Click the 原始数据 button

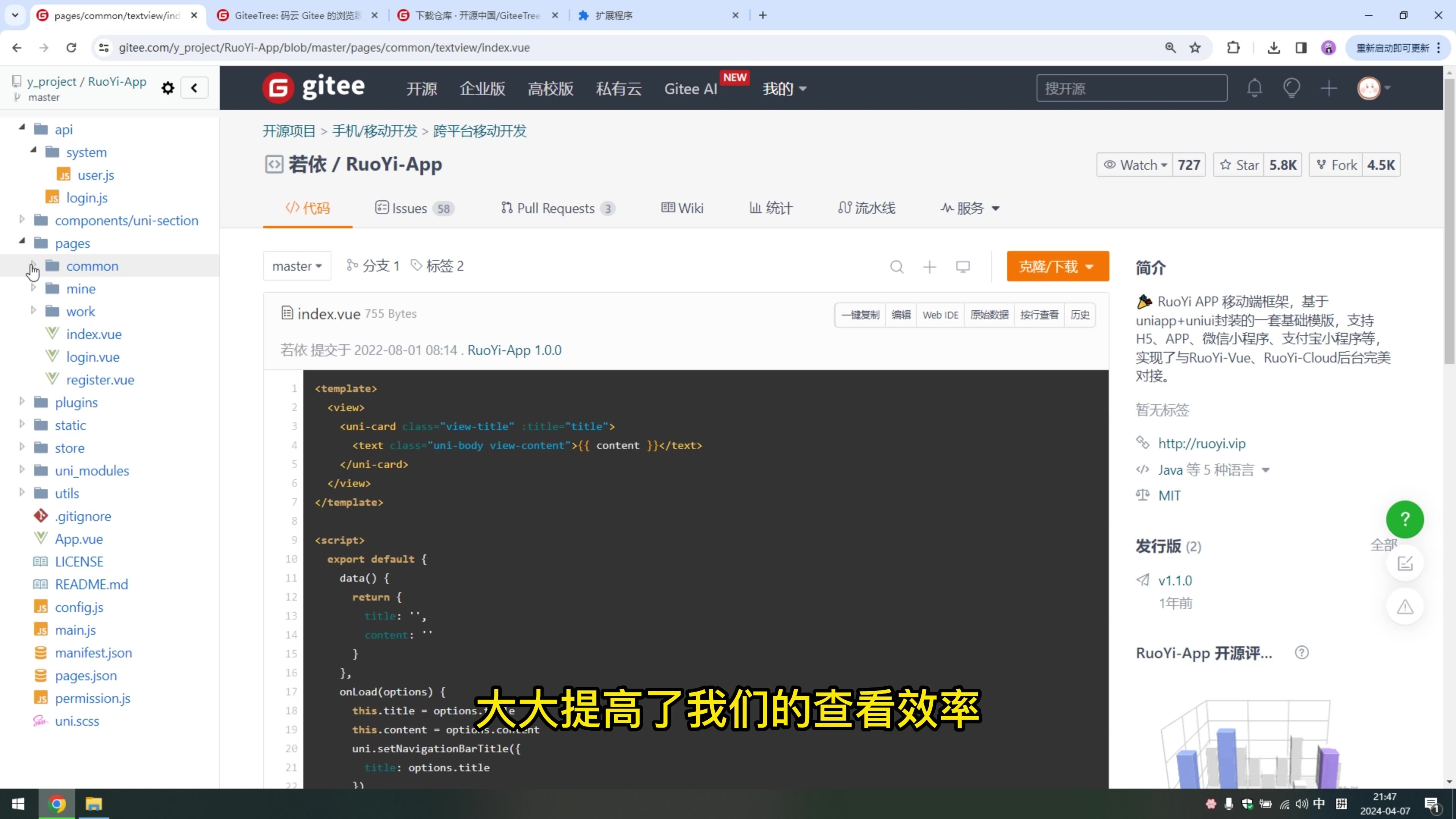click(989, 315)
